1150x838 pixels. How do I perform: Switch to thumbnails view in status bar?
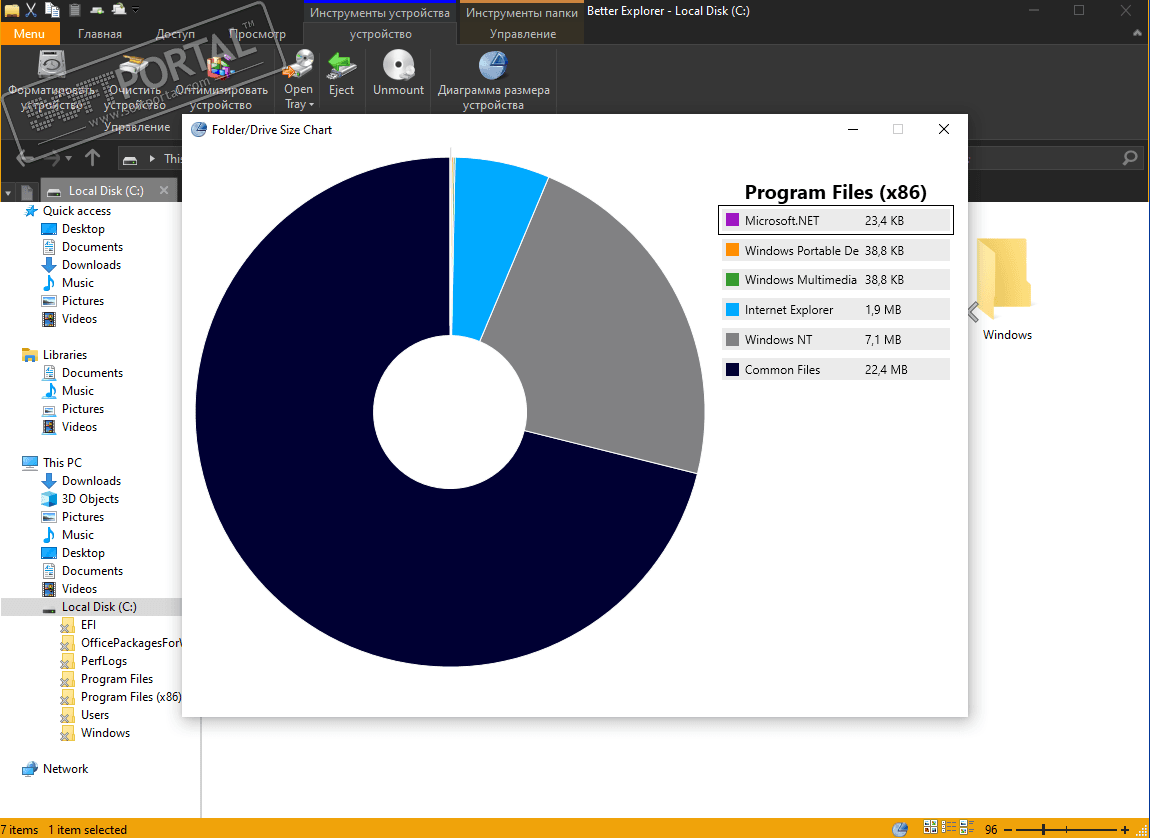click(930, 826)
